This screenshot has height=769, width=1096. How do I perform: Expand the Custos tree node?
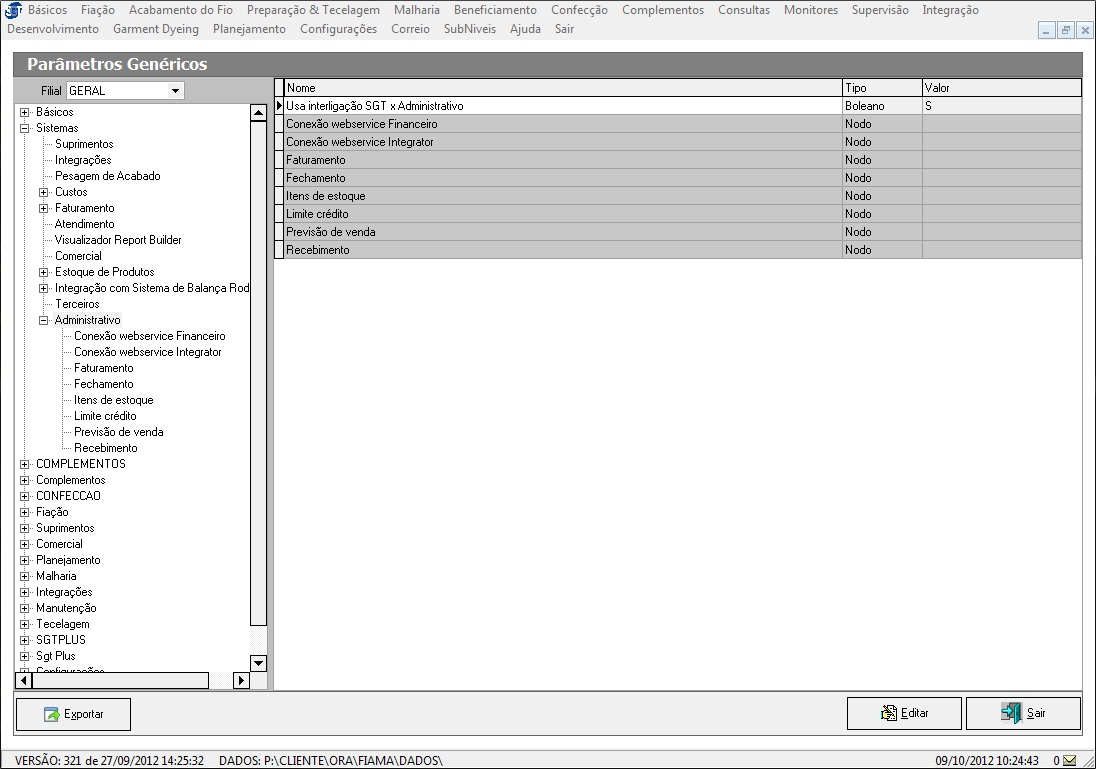click(43, 192)
